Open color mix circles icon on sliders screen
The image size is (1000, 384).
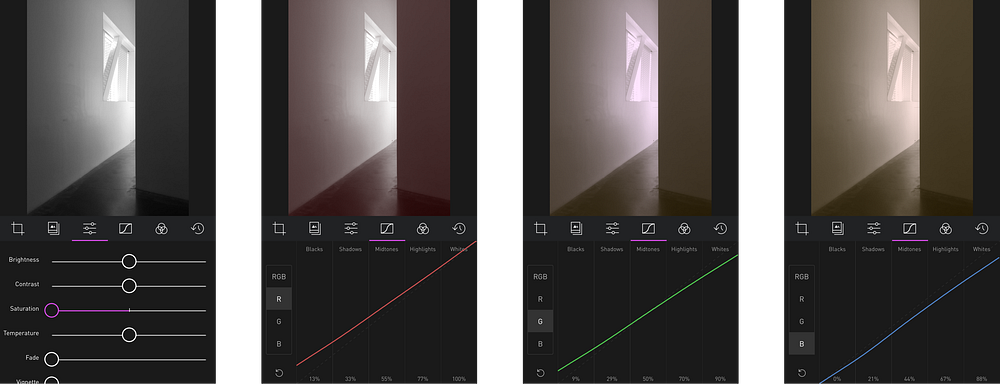[162, 228]
